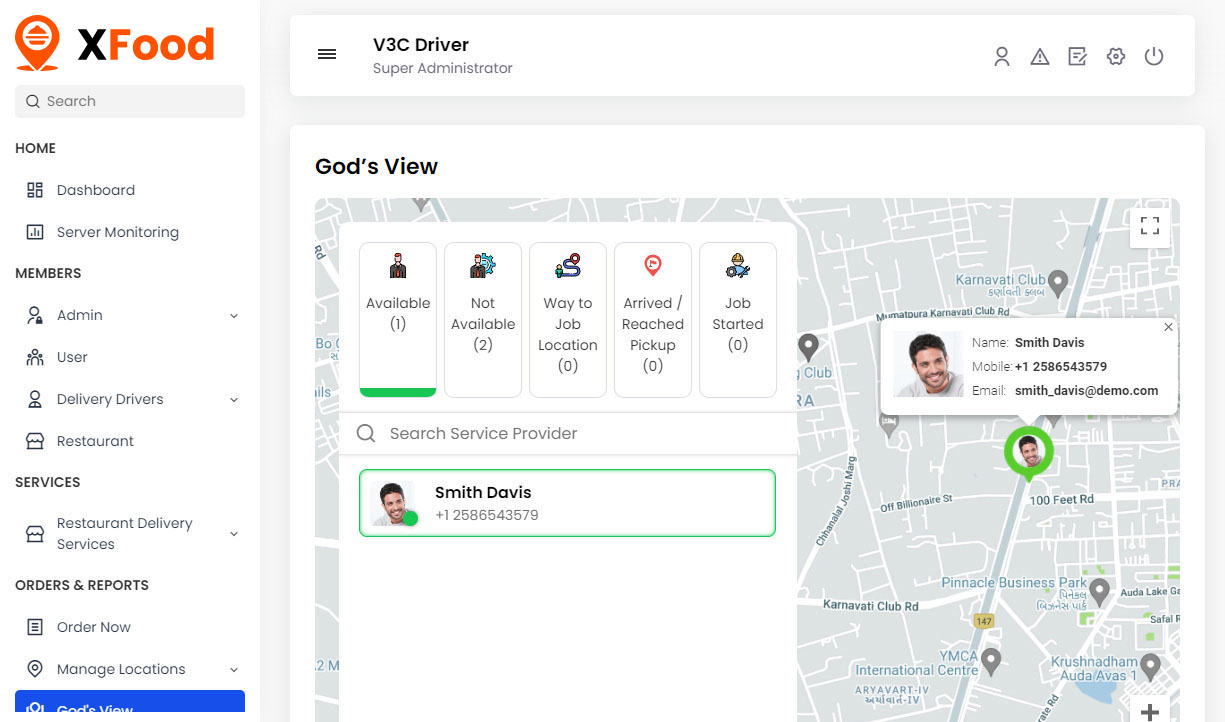Click the power logout icon

[1154, 57]
